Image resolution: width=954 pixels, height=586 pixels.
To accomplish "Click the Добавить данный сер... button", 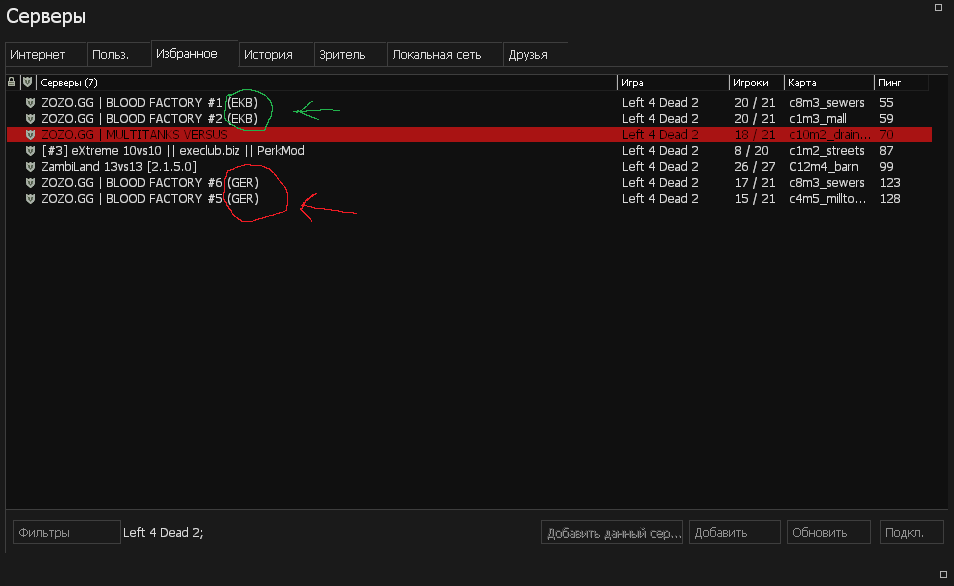I will coord(612,533).
